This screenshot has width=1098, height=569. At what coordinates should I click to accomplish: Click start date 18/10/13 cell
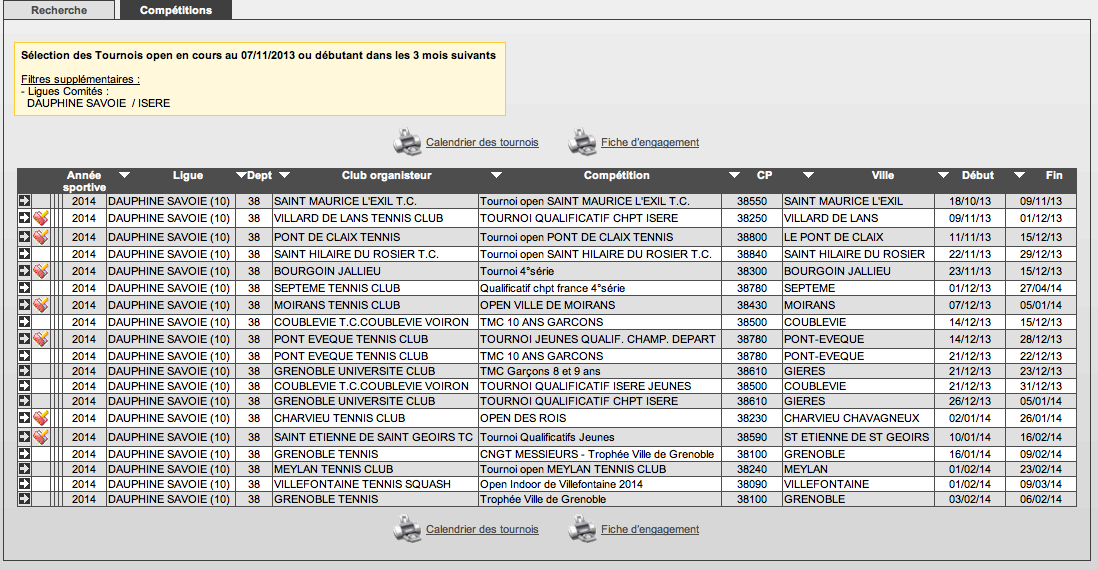(970, 201)
